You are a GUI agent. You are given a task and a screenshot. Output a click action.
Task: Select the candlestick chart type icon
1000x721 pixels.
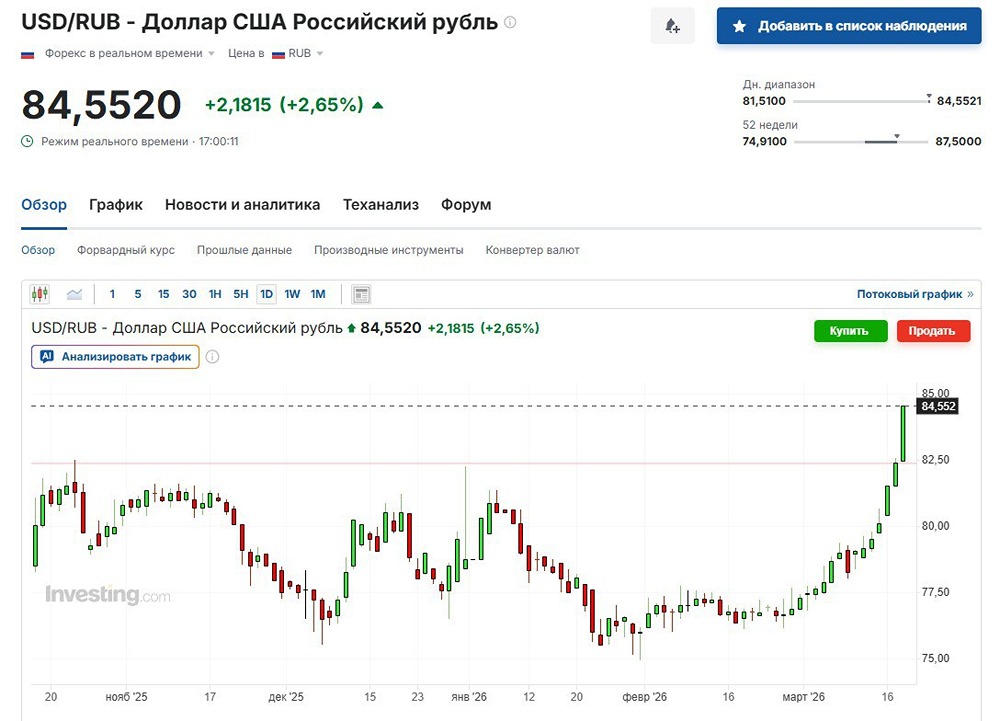pos(40,293)
